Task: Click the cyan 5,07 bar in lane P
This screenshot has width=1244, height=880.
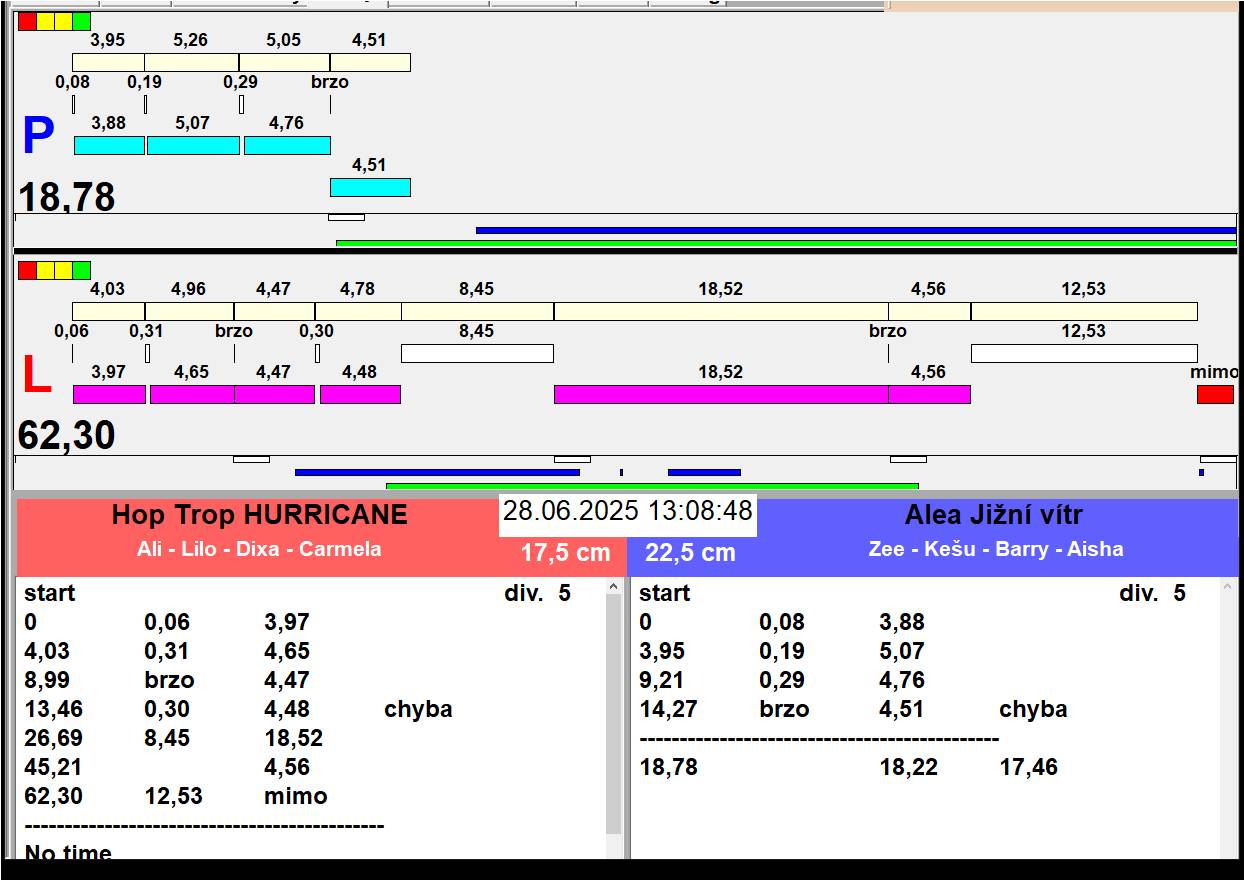Action: coord(193,145)
